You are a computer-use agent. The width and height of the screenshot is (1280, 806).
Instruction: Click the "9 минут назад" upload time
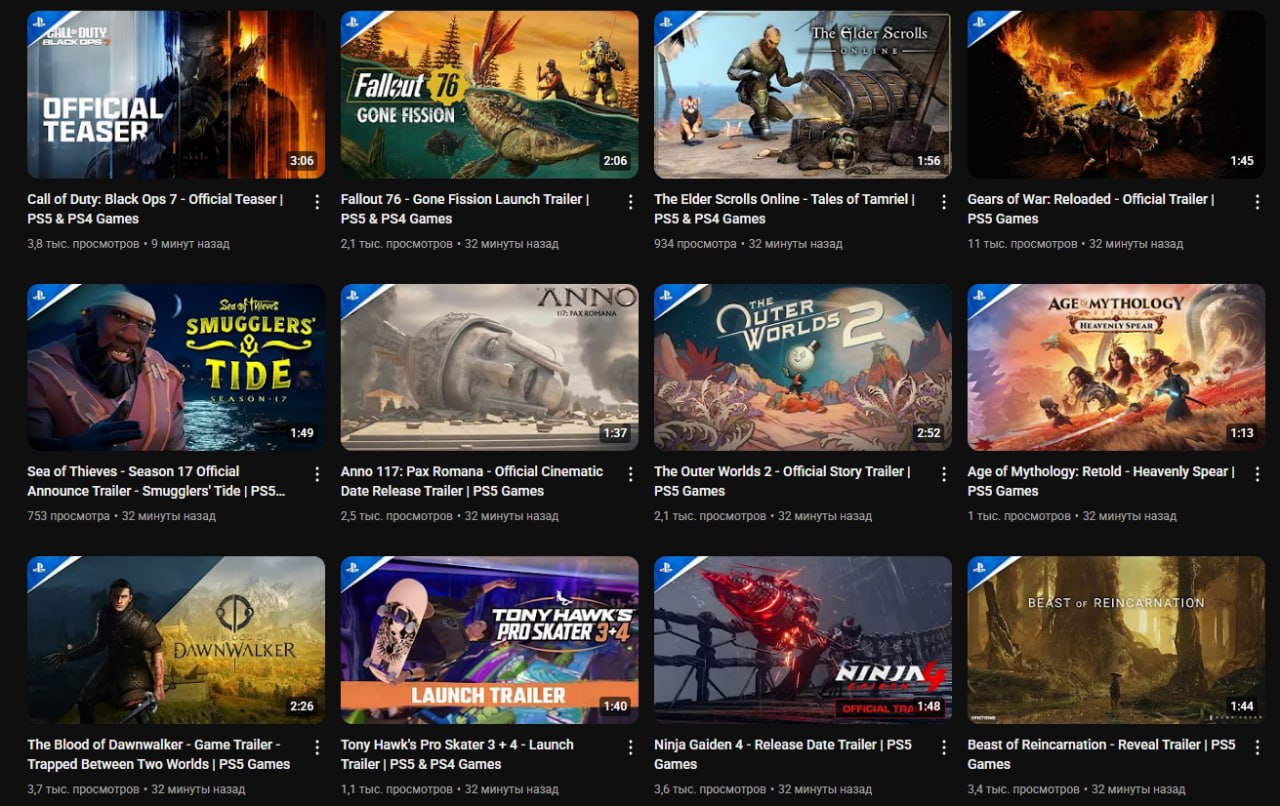pyautogui.click(x=190, y=244)
